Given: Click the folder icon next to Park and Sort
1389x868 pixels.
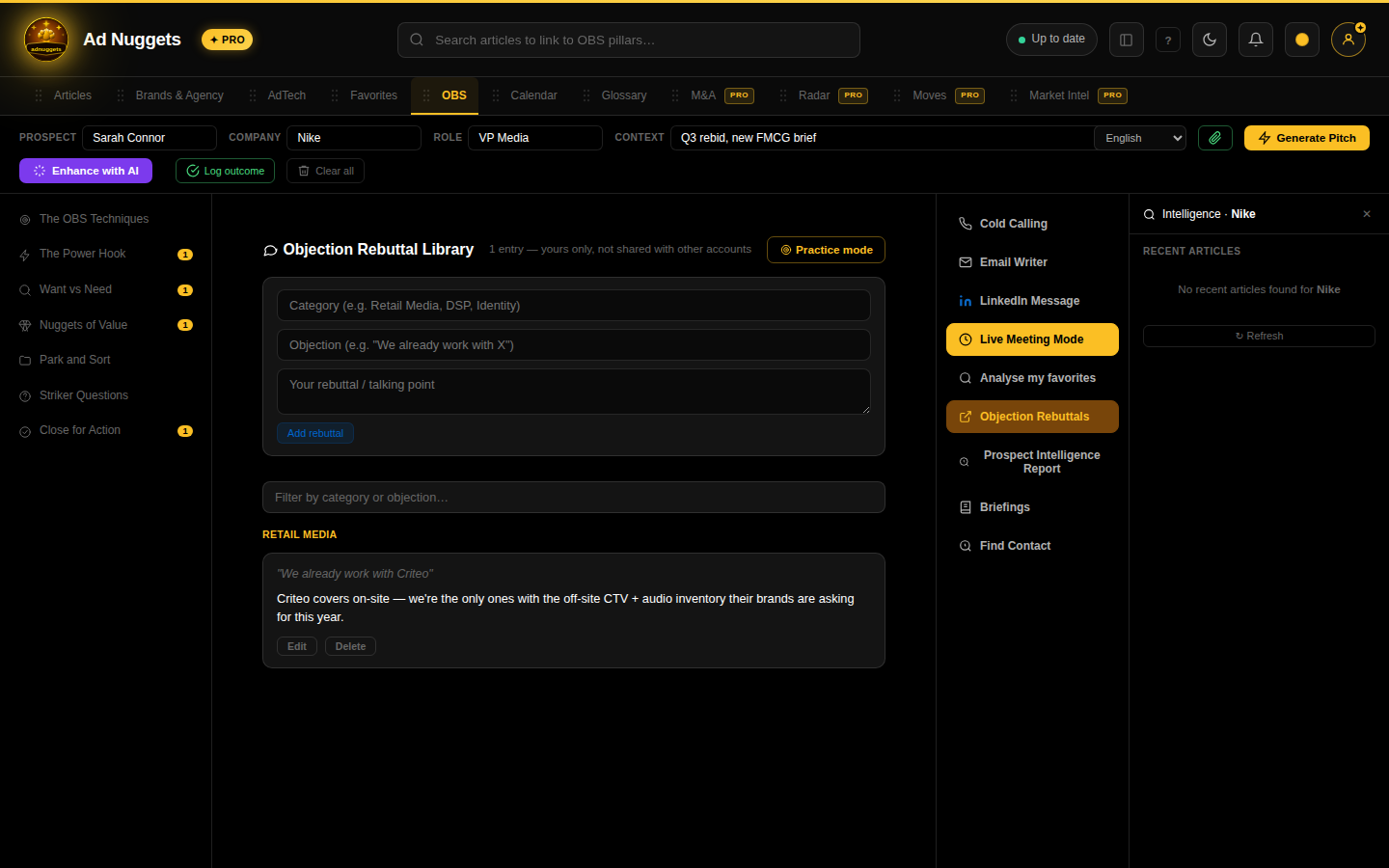Looking at the screenshot, I should coord(25,361).
